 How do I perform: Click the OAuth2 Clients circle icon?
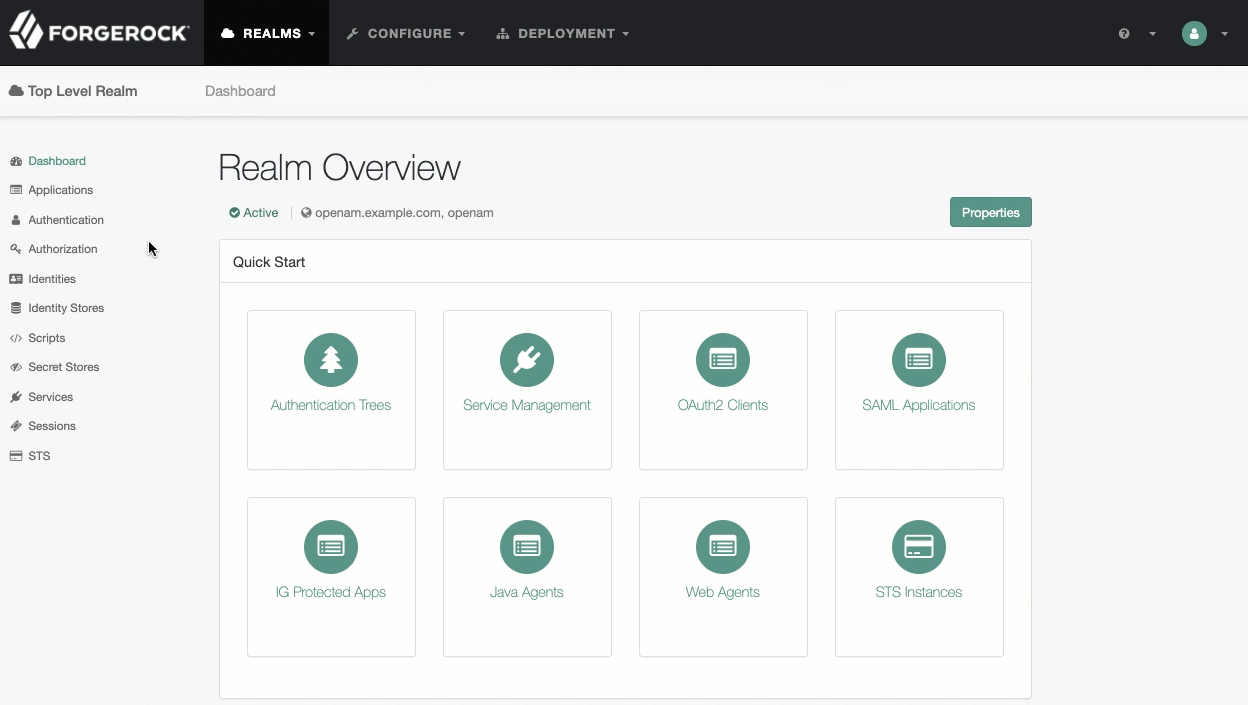tap(723, 360)
